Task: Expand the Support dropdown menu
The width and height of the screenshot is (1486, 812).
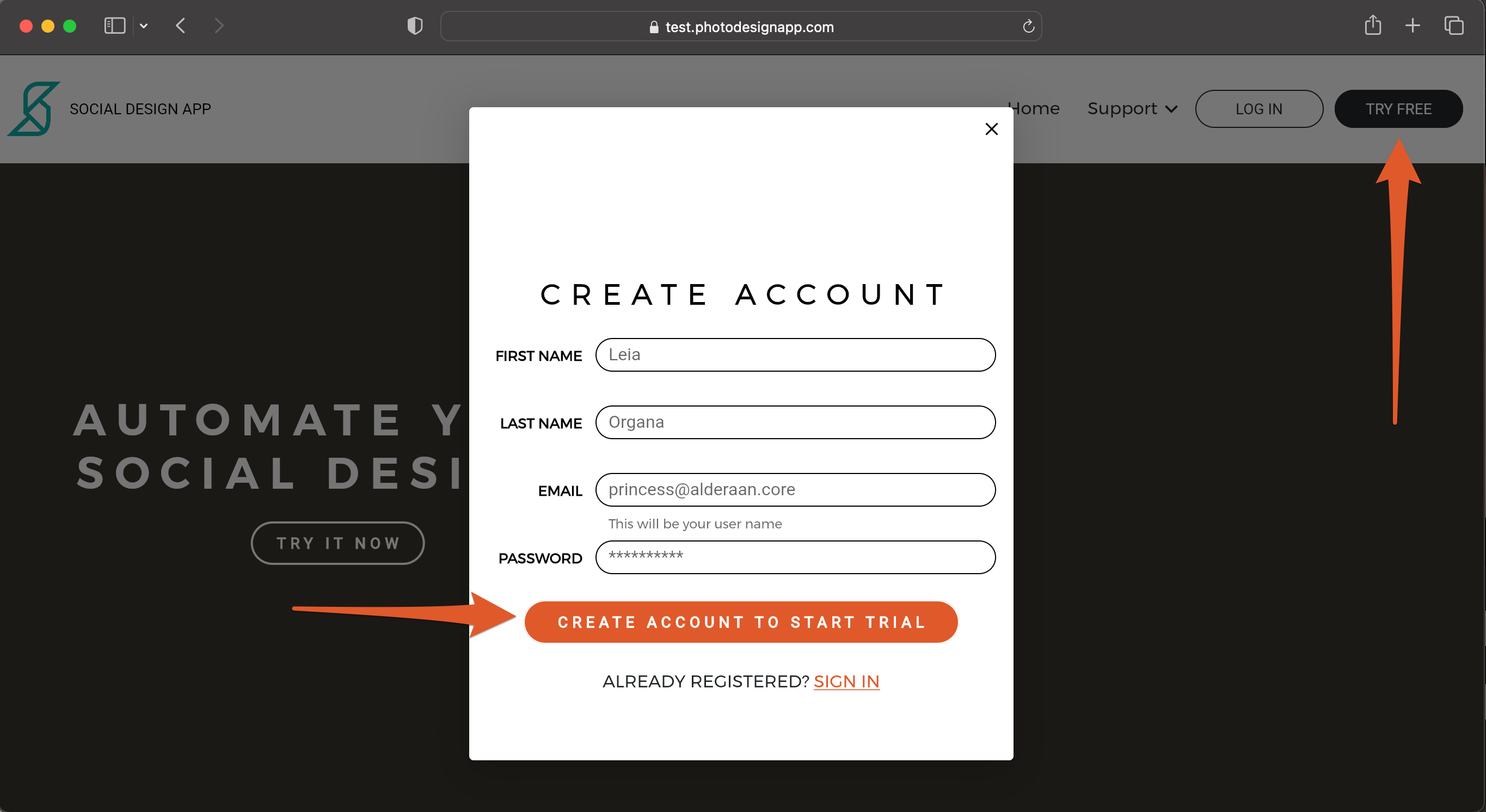Action: [1130, 108]
